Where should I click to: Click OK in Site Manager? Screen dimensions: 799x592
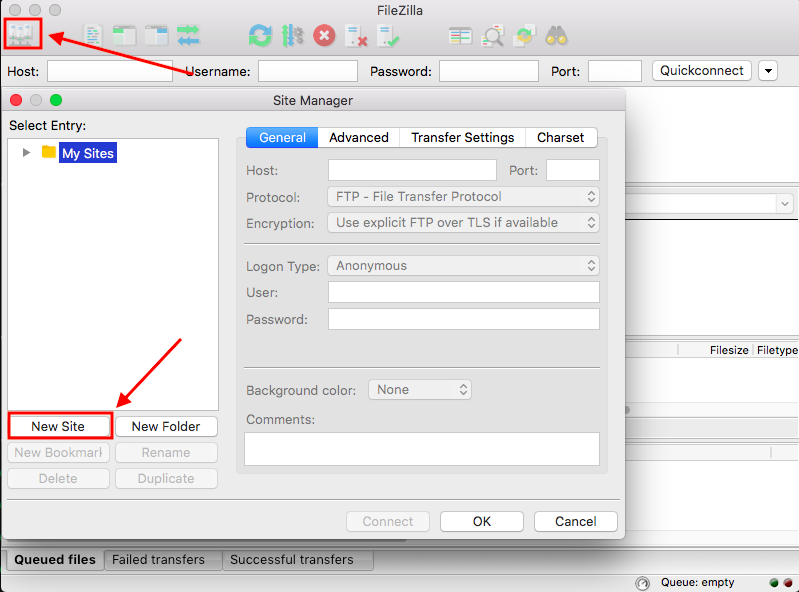click(482, 521)
